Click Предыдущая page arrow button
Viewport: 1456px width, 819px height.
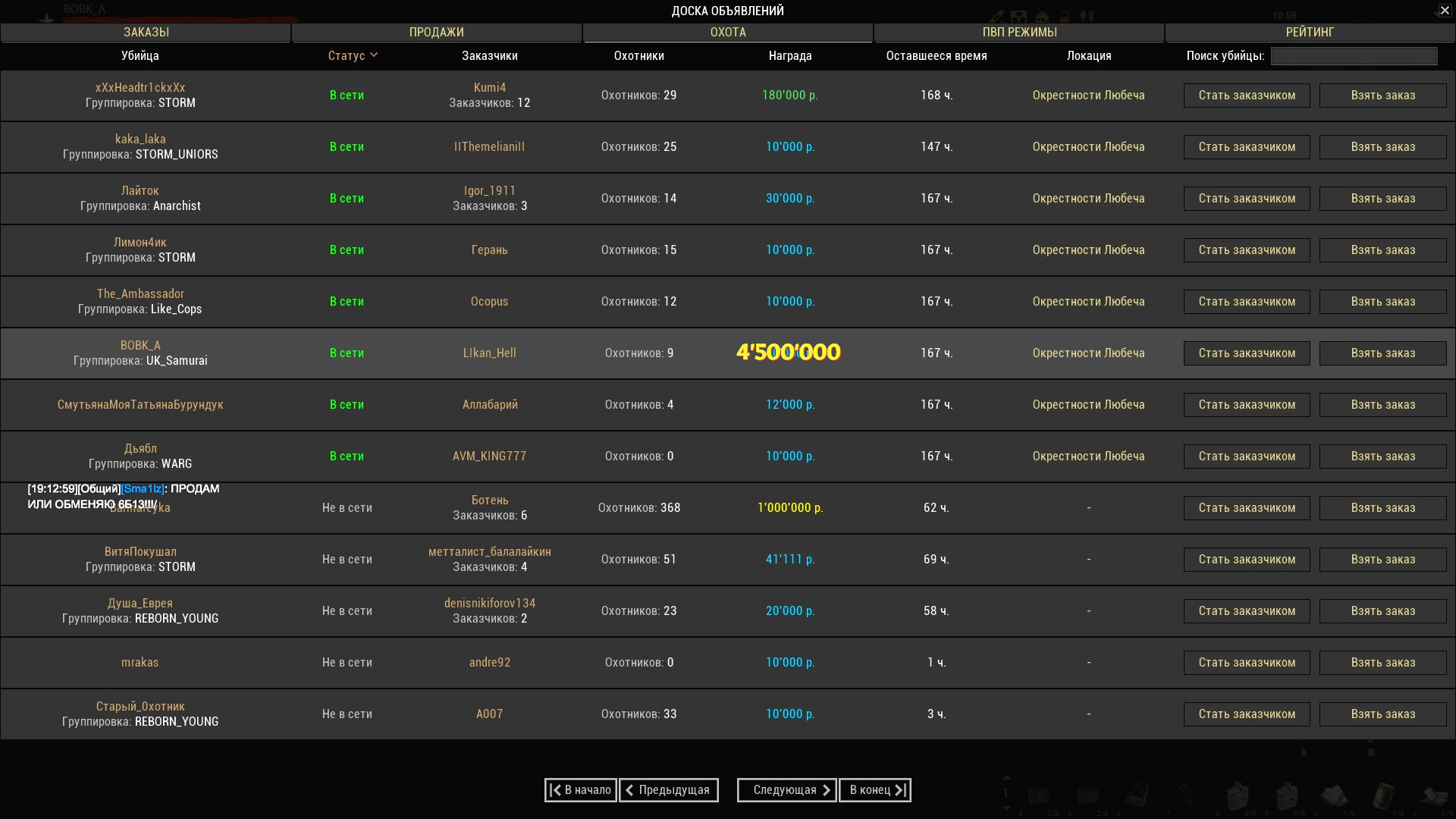[668, 790]
